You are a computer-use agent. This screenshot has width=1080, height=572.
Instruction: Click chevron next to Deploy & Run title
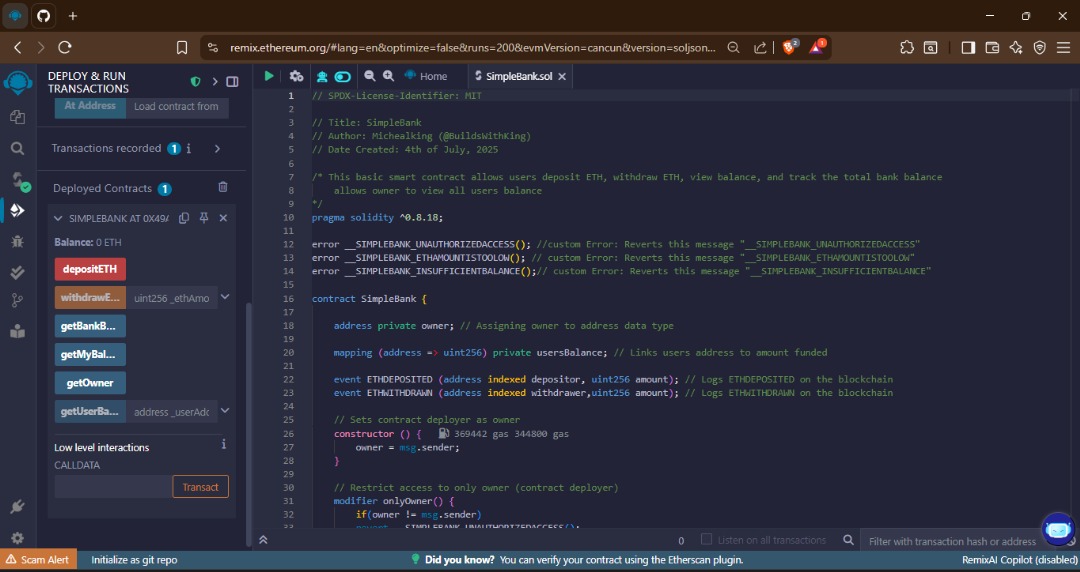click(215, 81)
